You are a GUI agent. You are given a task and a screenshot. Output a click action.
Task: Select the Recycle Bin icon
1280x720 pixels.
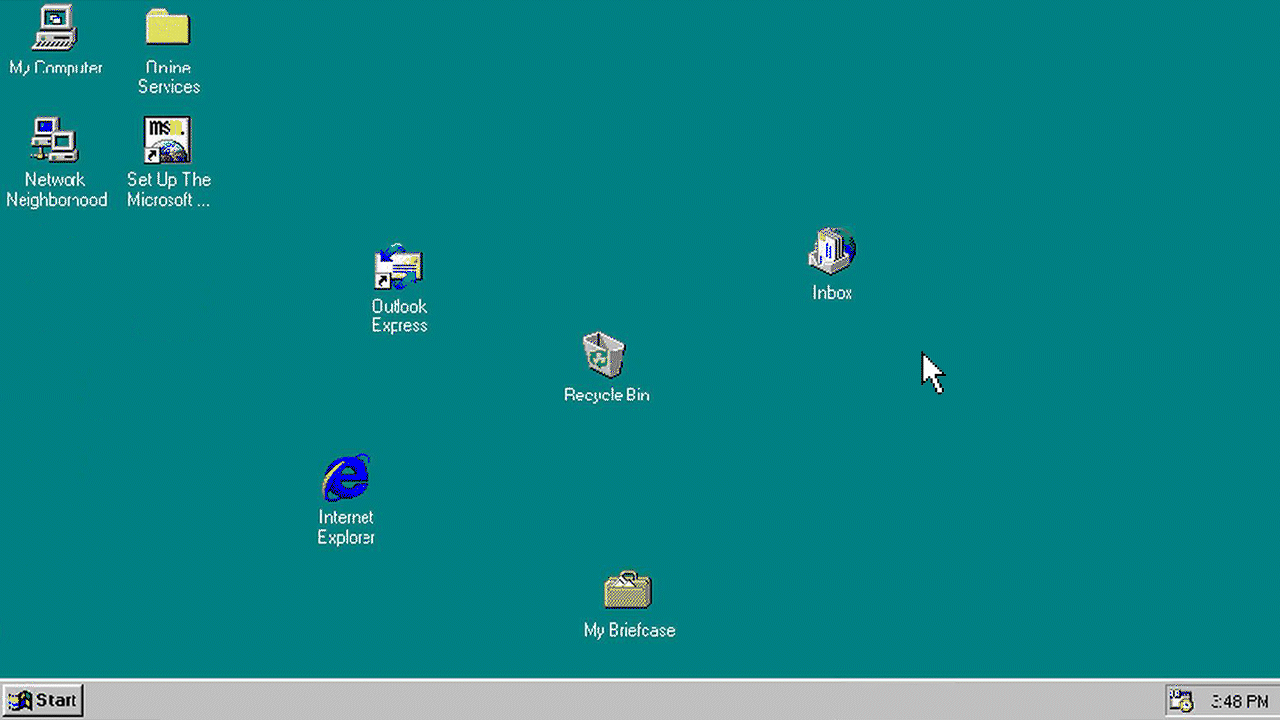pyautogui.click(x=604, y=356)
